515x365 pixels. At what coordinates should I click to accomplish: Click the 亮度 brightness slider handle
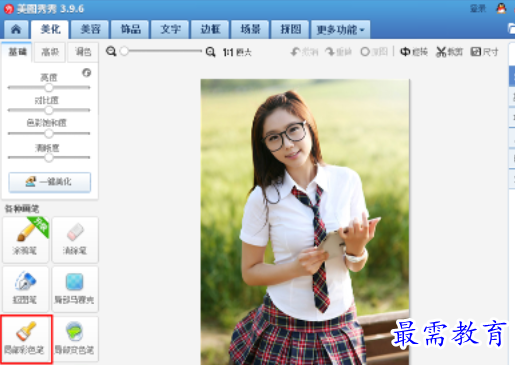[49, 88]
